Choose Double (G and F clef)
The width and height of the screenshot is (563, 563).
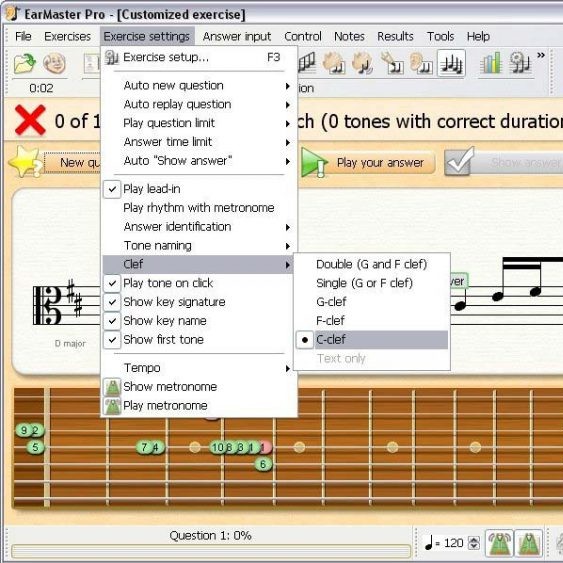(x=372, y=264)
